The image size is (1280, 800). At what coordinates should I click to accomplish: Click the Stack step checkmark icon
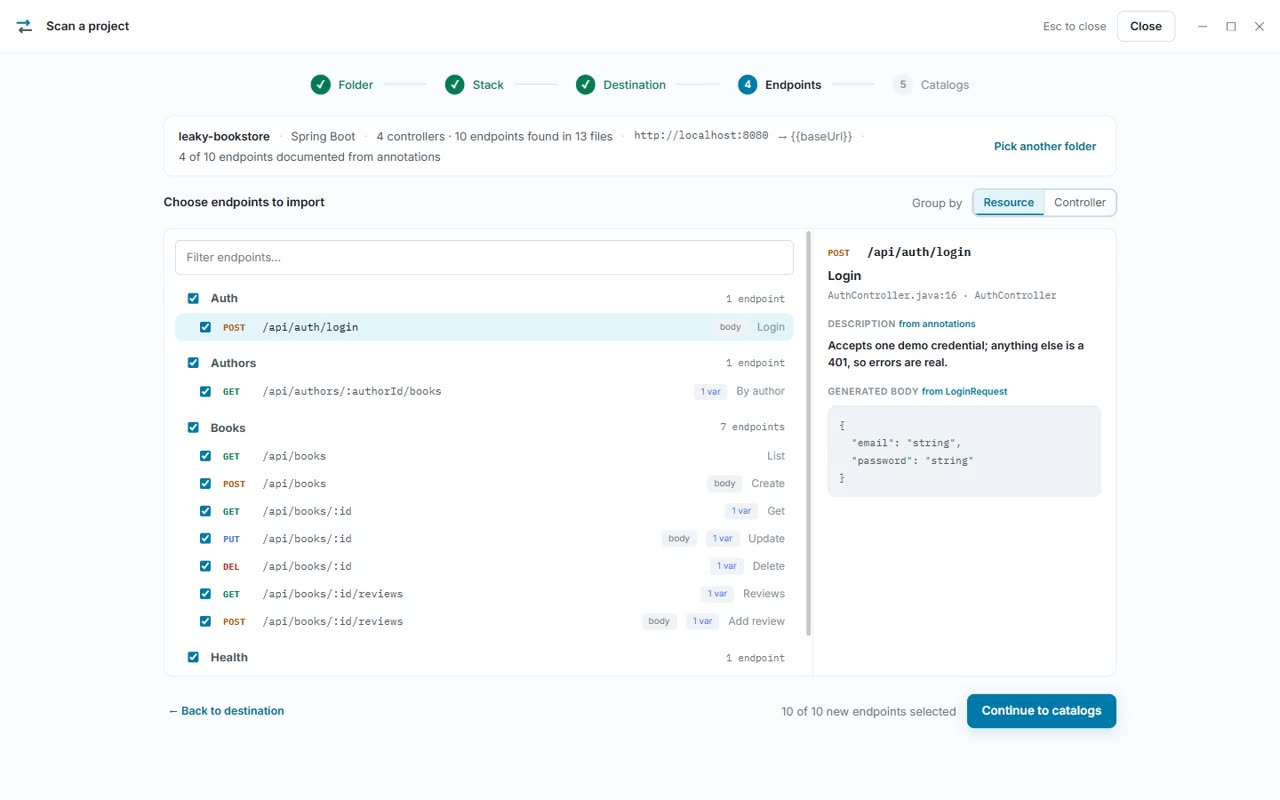pyautogui.click(x=454, y=85)
